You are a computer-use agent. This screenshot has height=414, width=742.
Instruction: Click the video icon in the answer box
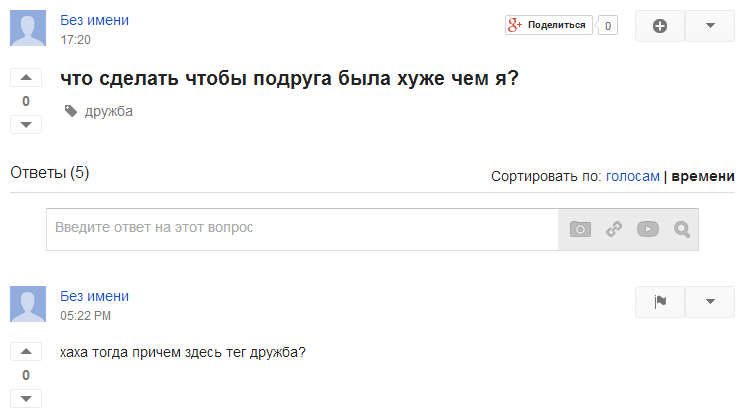[648, 229]
